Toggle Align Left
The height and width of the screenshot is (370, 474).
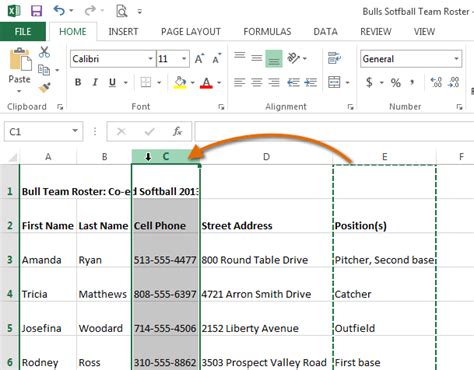[239, 82]
